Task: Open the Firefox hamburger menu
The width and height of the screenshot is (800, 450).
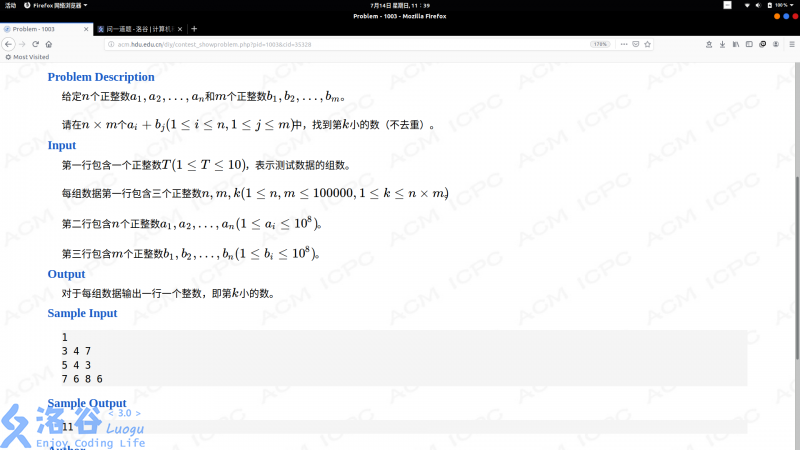Action: (790, 44)
